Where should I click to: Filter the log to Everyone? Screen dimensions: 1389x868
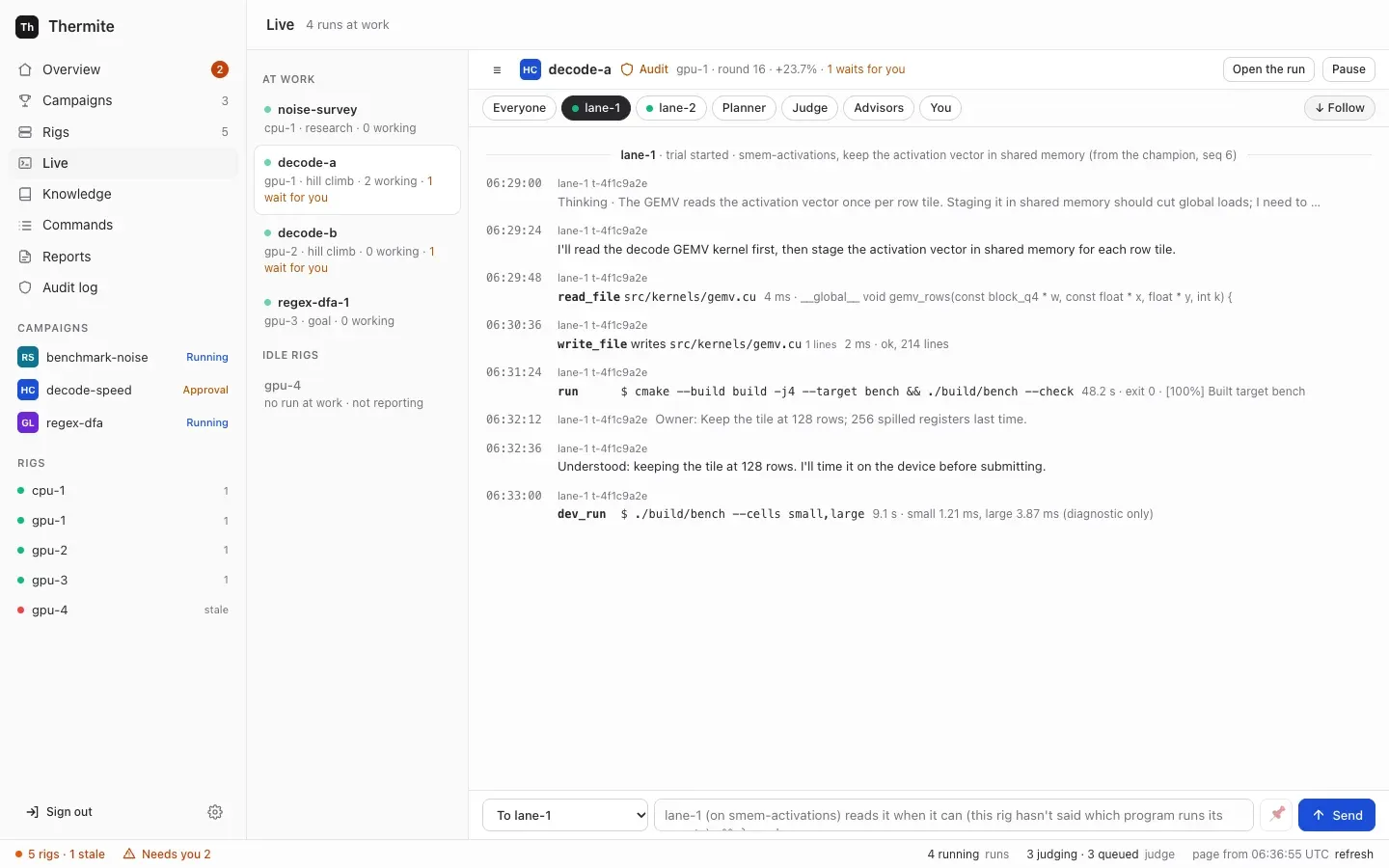pyautogui.click(x=519, y=108)
